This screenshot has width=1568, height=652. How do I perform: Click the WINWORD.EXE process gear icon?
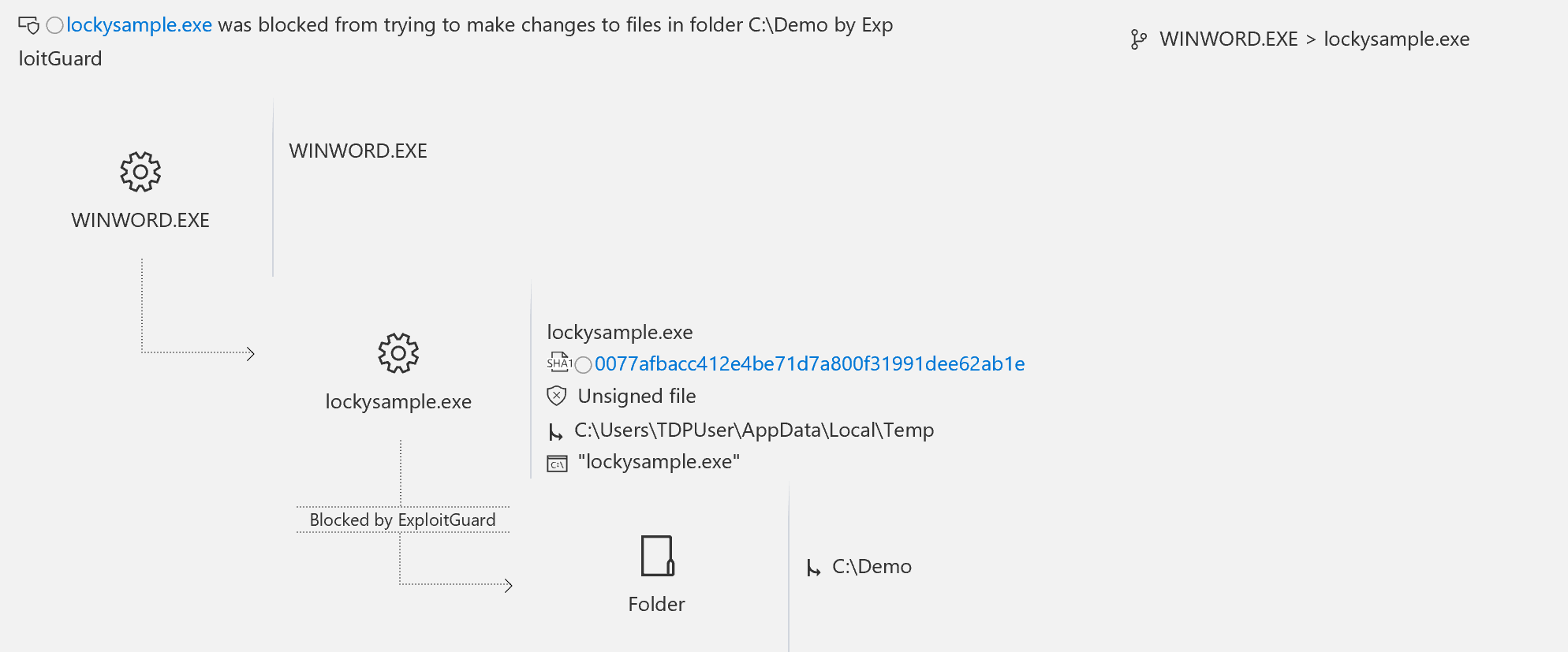click(140, 171)
